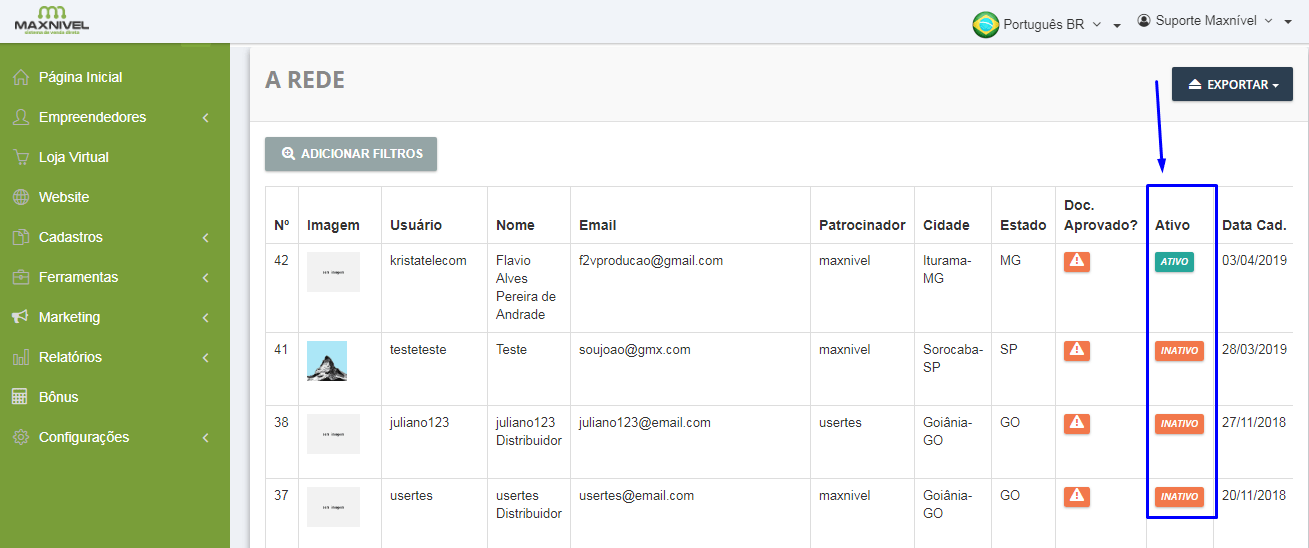Click the Maxnivel logo link
1309x548 pixels.
(x=51, y=20)
